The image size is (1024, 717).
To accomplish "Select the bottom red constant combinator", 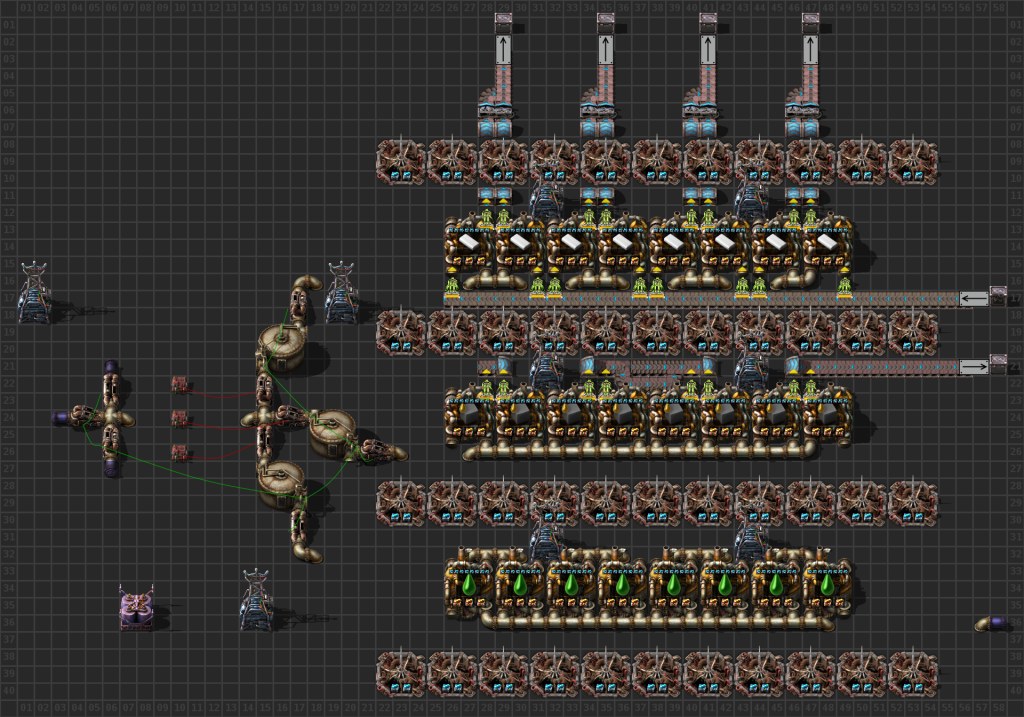I will (180, 452).
